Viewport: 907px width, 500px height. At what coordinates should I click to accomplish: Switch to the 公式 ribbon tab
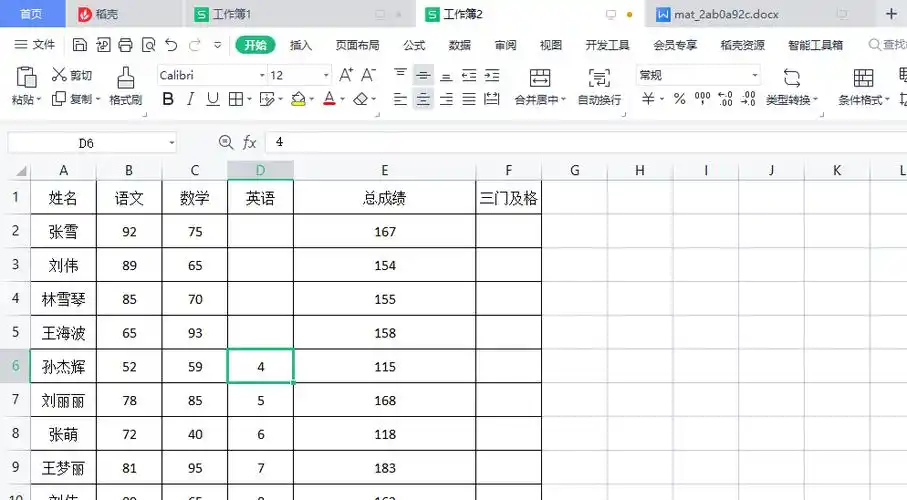click(x=414, y=45)
